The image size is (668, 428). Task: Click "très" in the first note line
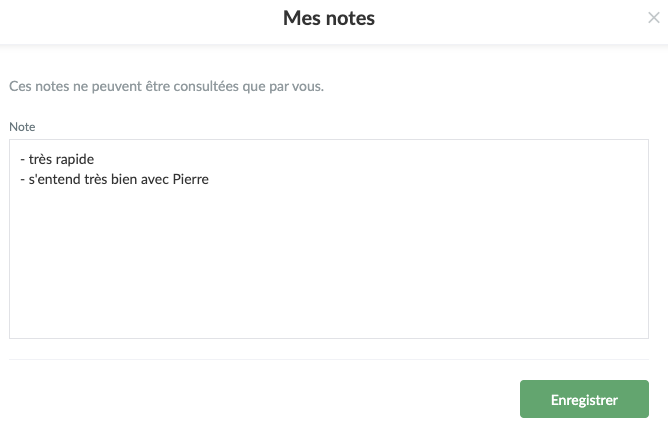40,160
